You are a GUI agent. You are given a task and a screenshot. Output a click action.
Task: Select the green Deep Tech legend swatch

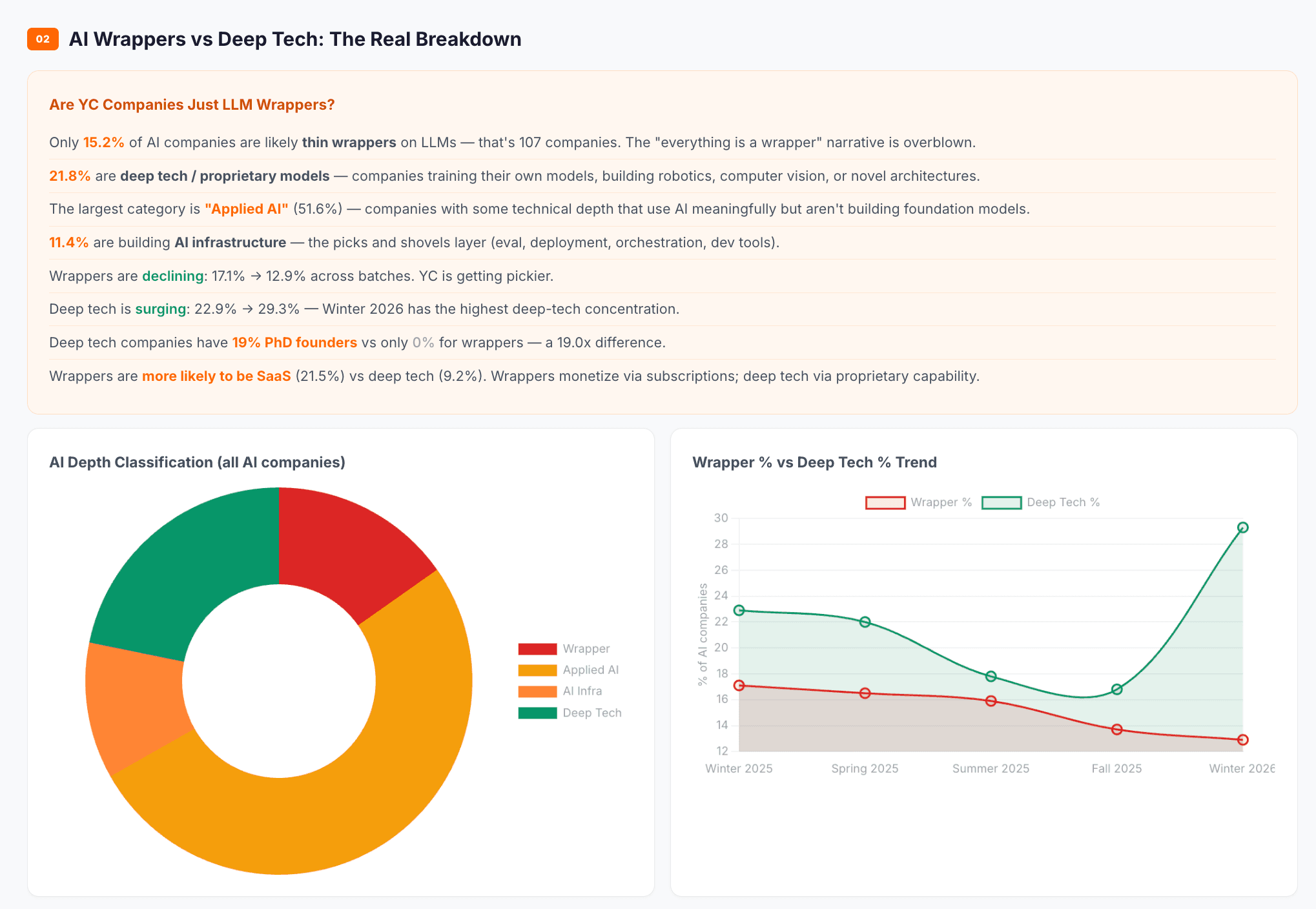pos(537,713)
